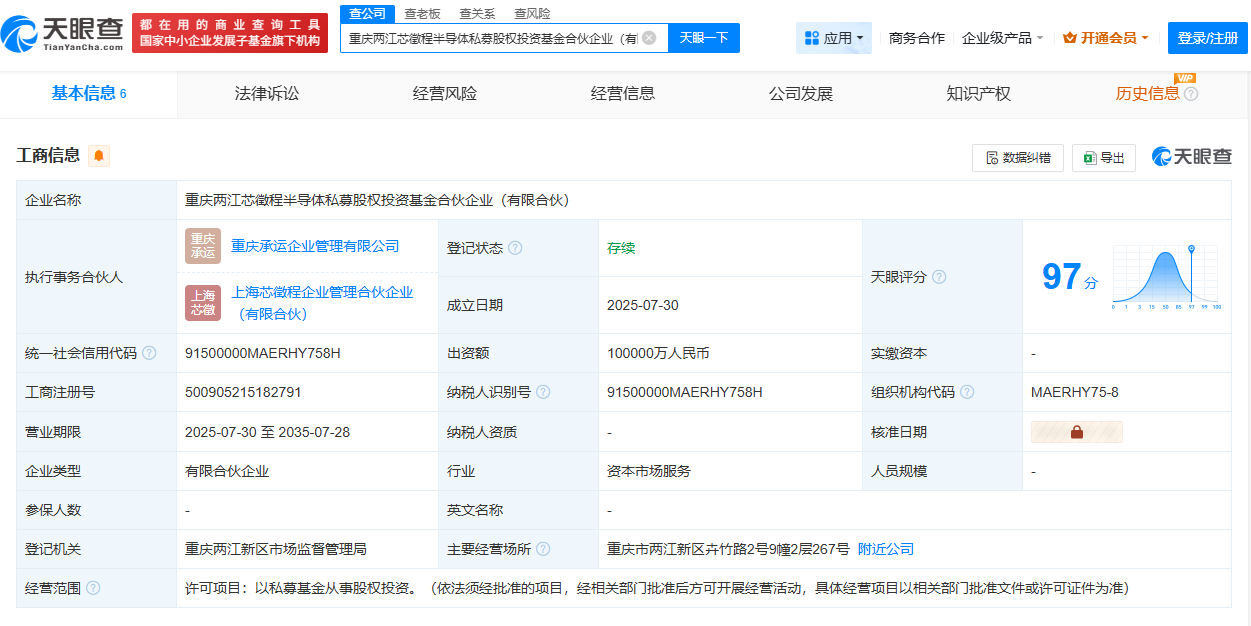This screenshot has height=626, width=1251.
Task: Click the 资本市场服务 industry value
Action: 649,471
